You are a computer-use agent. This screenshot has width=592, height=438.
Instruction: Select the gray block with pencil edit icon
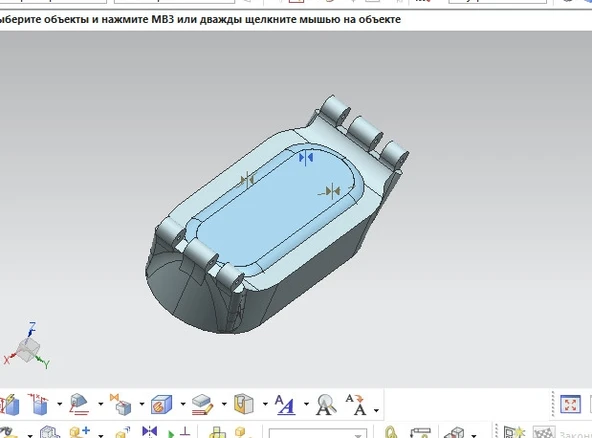203,404
